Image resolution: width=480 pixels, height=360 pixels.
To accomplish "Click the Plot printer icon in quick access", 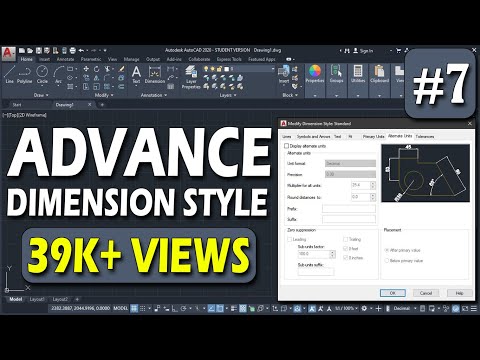I will 72,51.
